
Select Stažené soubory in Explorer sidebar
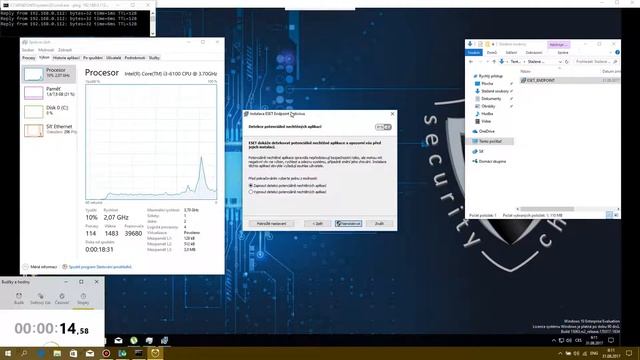tap(492, 91)
